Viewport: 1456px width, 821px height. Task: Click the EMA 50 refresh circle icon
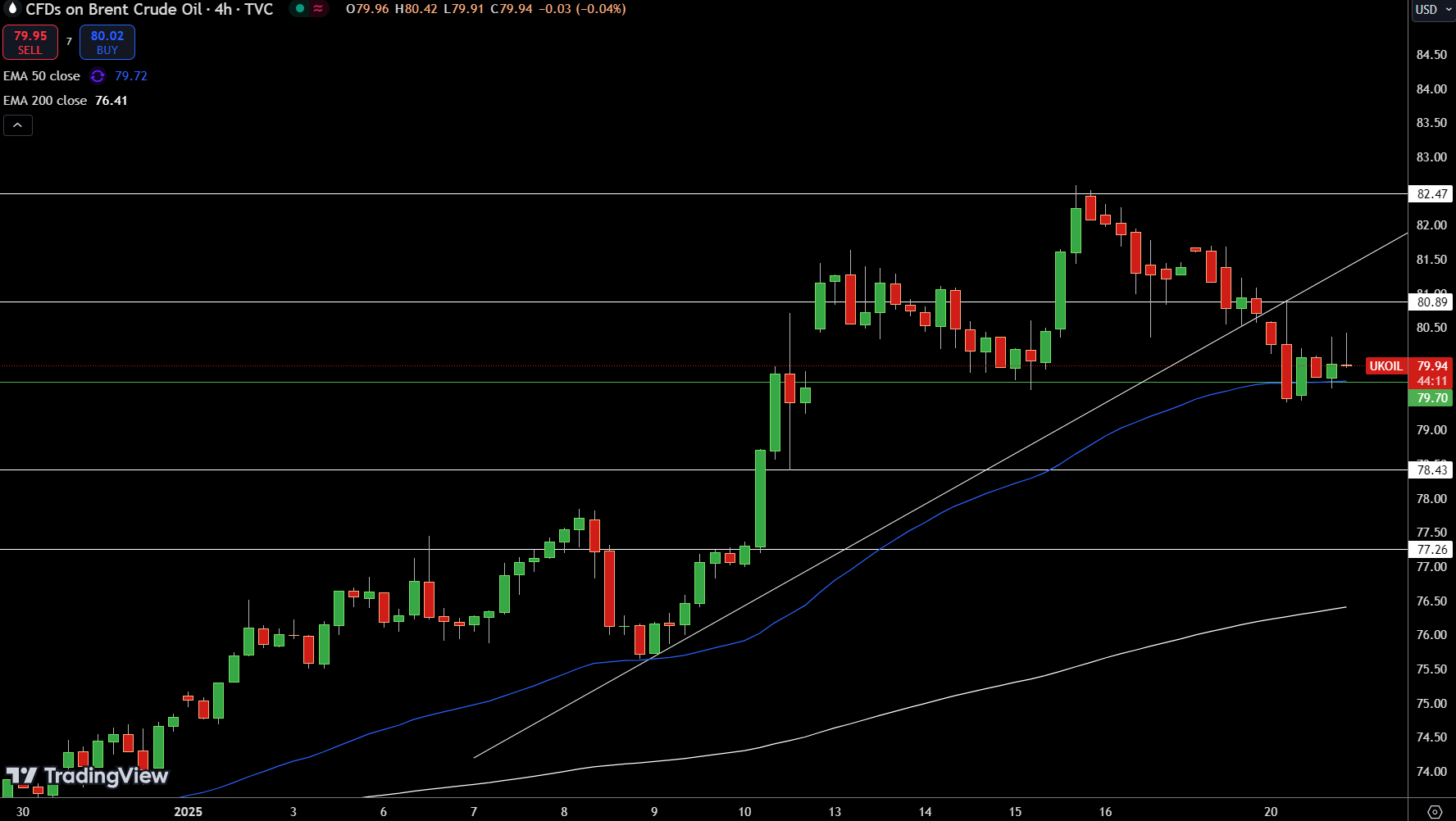click(x=98, y=76)
